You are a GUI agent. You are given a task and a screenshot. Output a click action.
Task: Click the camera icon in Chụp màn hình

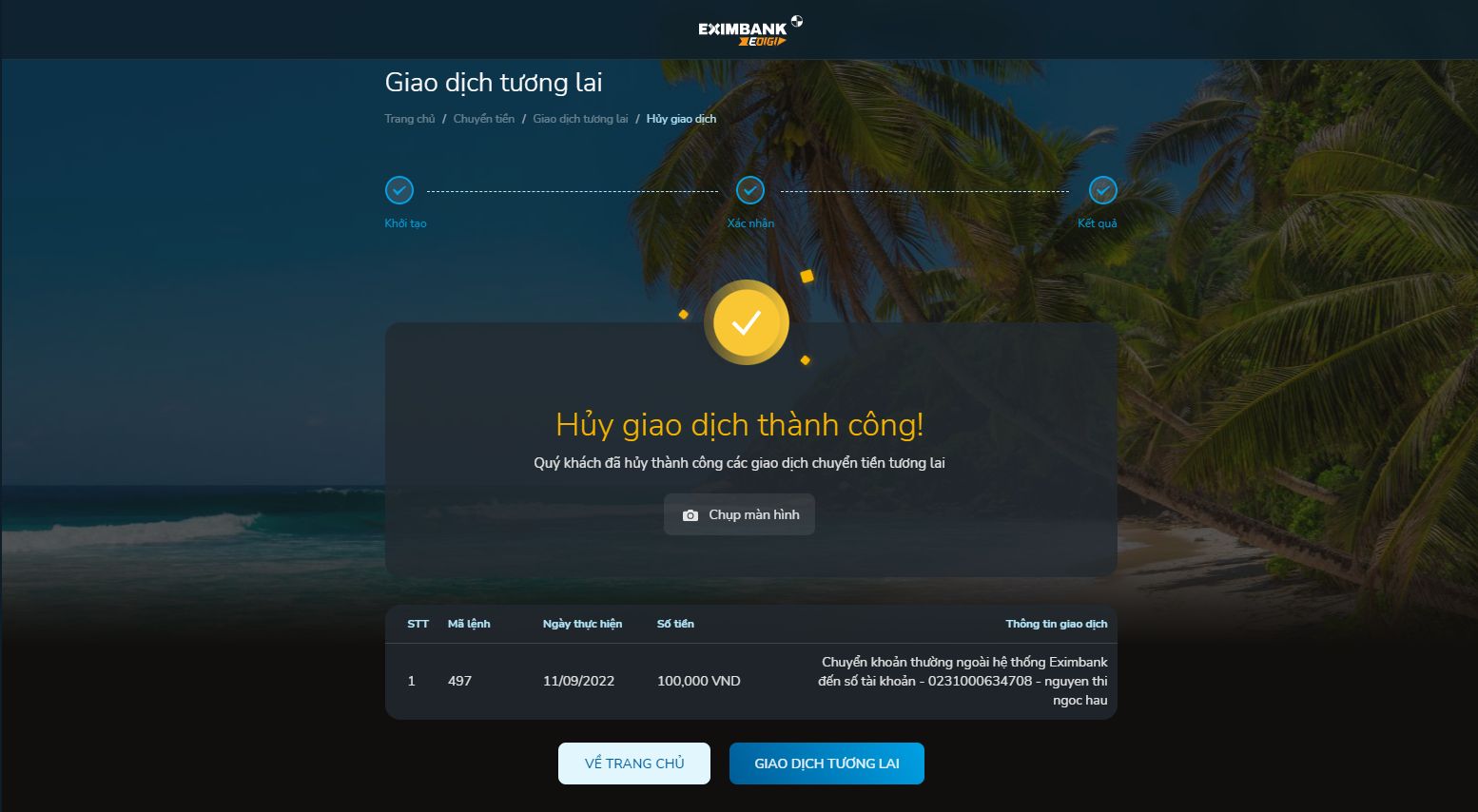(x=690, y=515)
